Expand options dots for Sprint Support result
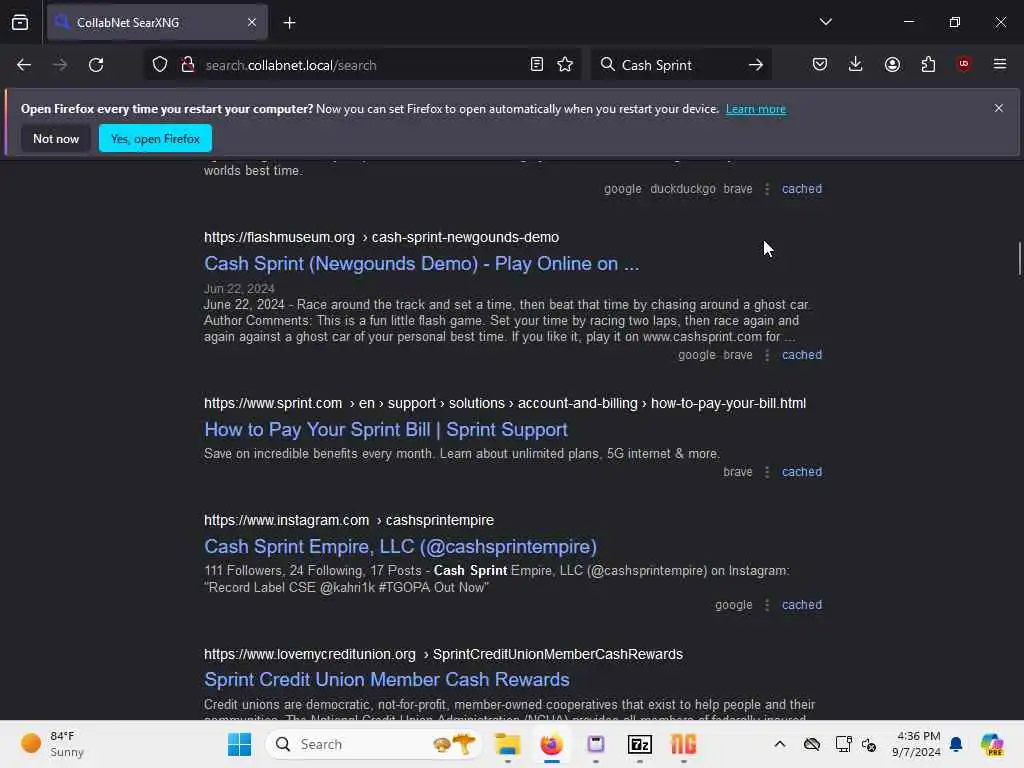The width and height of the screenshot is (1024, 768). tap(767, 472)
